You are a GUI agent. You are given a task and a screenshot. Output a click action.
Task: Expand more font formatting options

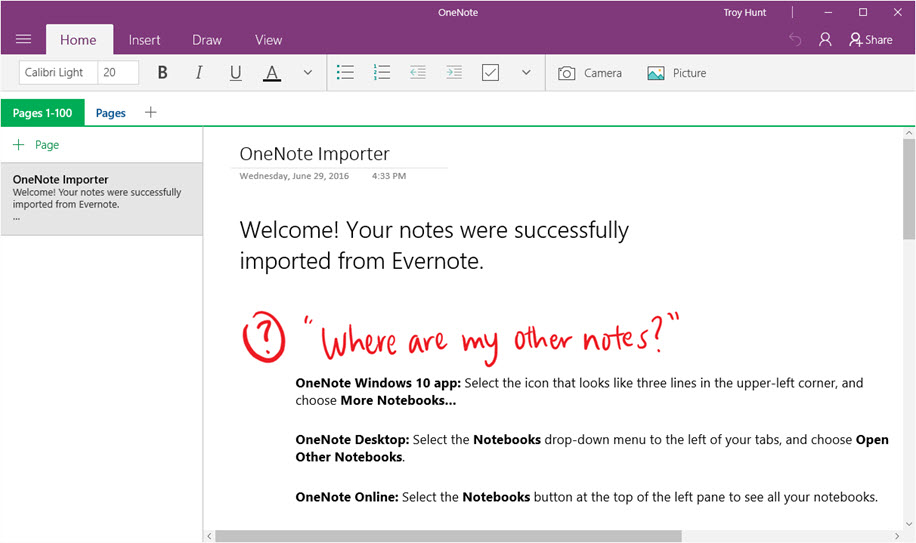point(307,72)
